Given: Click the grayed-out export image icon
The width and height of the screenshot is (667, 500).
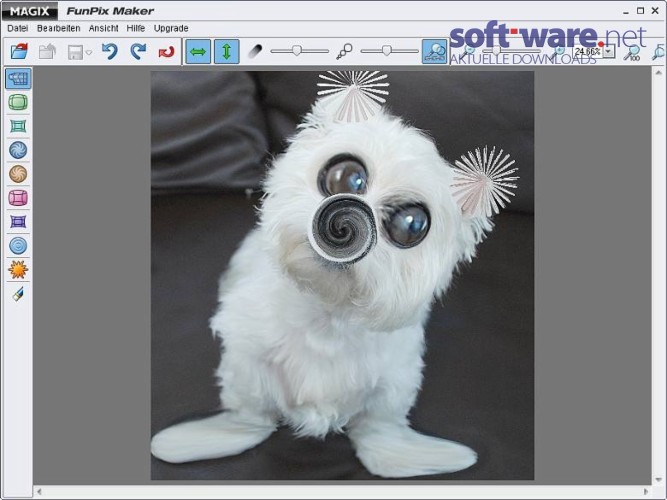Looking at the screenshot, I should pos(47,51).
